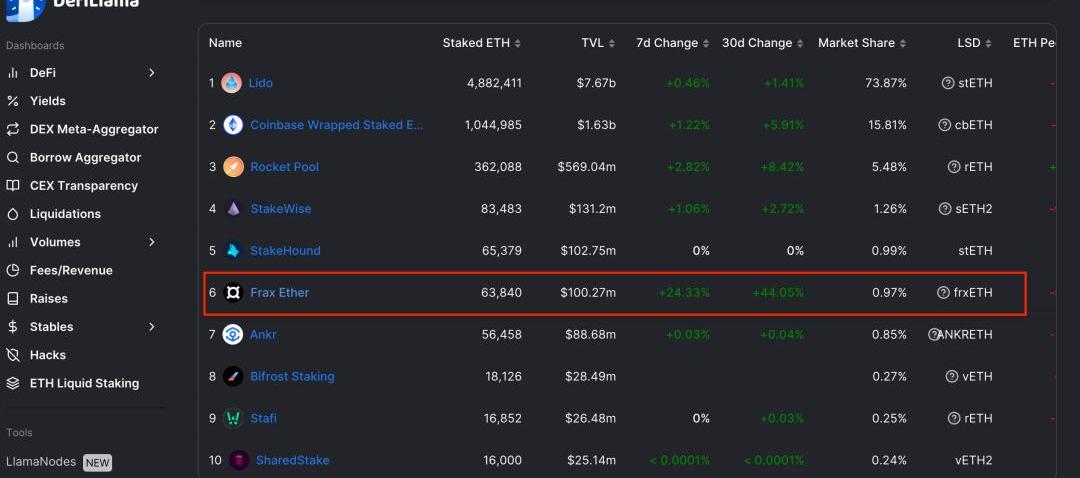This screenshot has width=1080, height=478.
Task: Open the Rocket Pool link
Action: pyautogui.click(x=284, y=167)
